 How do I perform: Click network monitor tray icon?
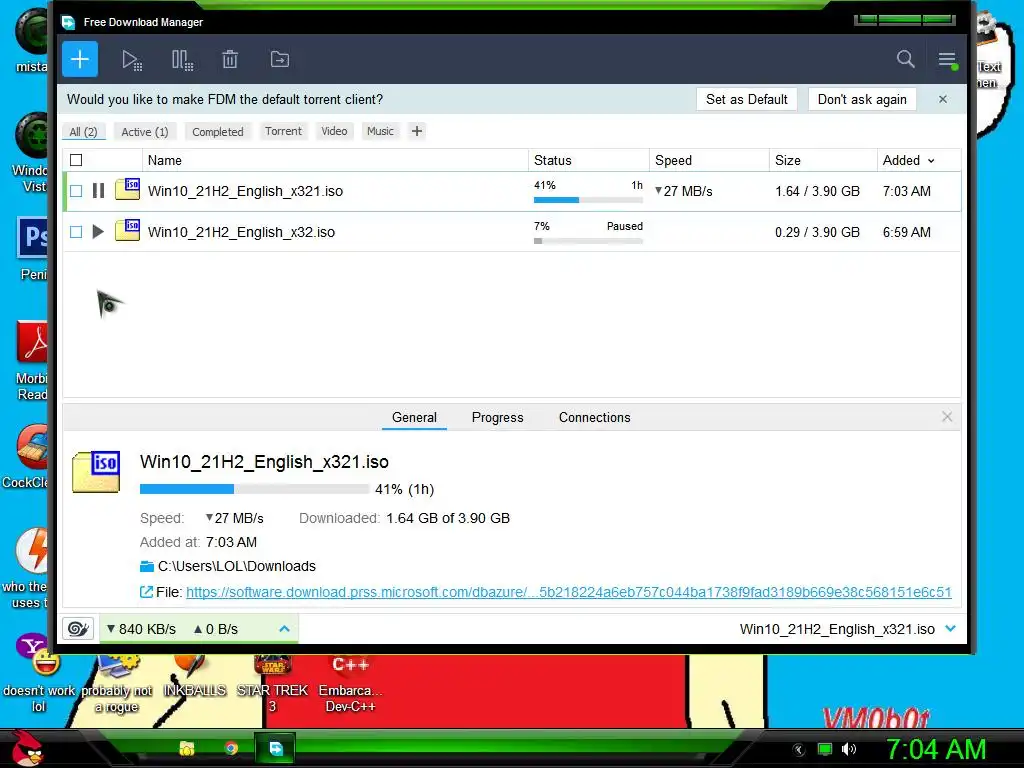pos(825,749)
